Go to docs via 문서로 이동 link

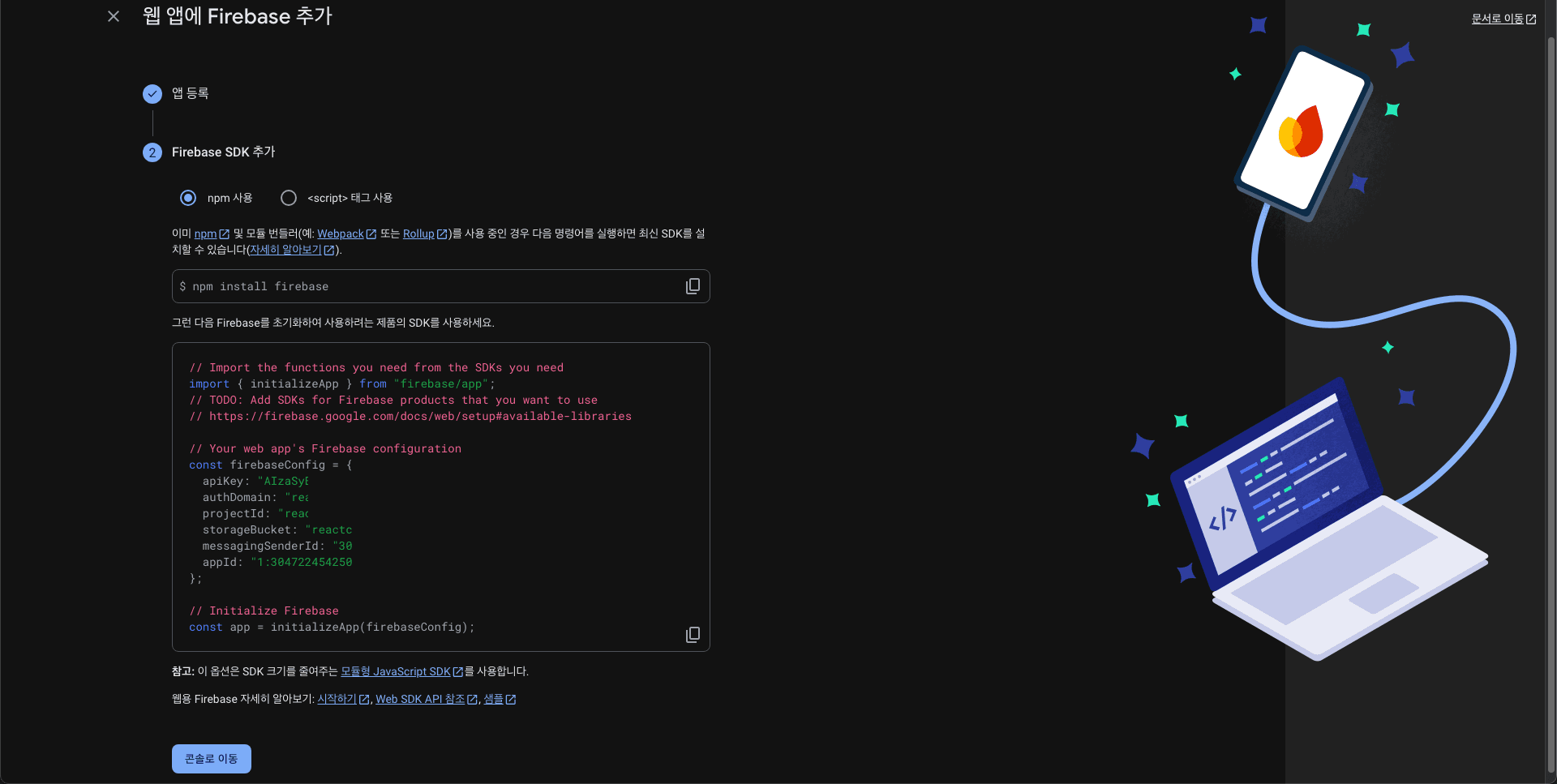pyautogui.click(x=1498, y=19)
